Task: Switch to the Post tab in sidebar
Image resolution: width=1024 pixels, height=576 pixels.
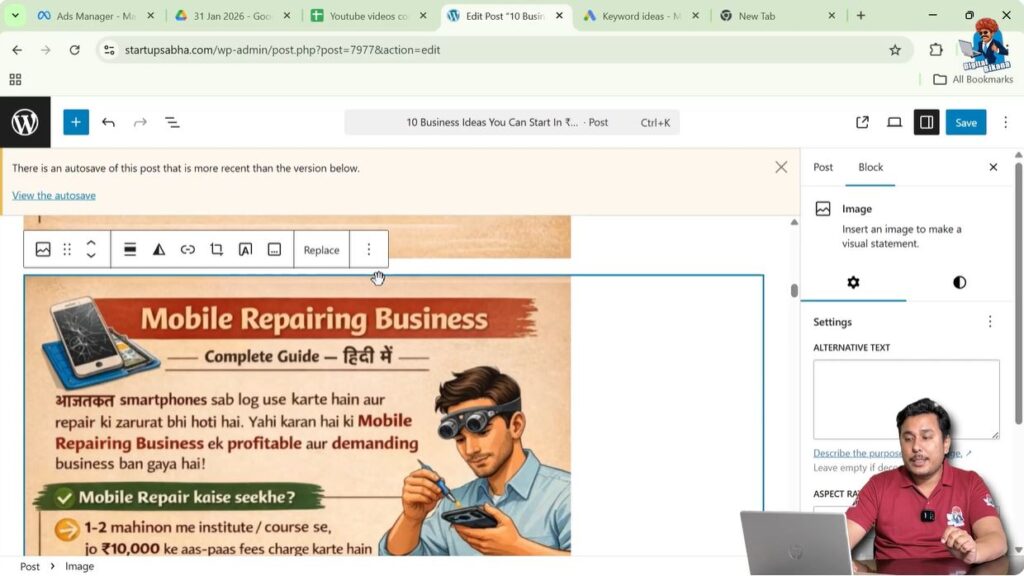Action: 823,167
